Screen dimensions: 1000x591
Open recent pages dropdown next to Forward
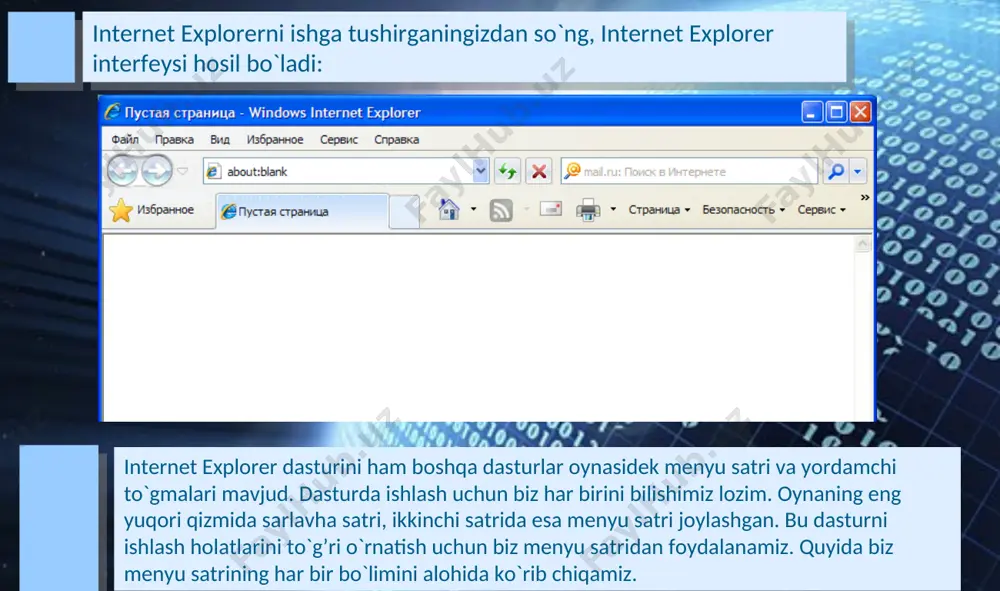[182, 171]
